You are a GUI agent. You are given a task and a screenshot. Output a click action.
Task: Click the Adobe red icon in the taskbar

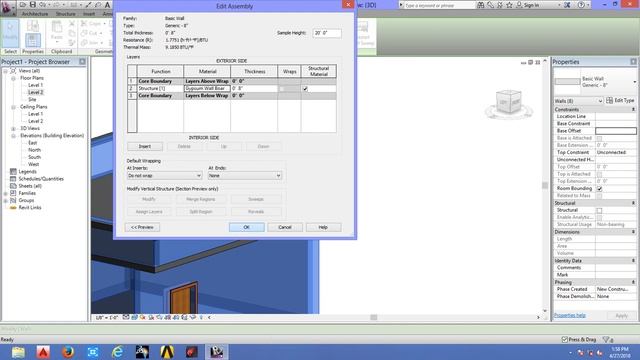pos(43,352)
